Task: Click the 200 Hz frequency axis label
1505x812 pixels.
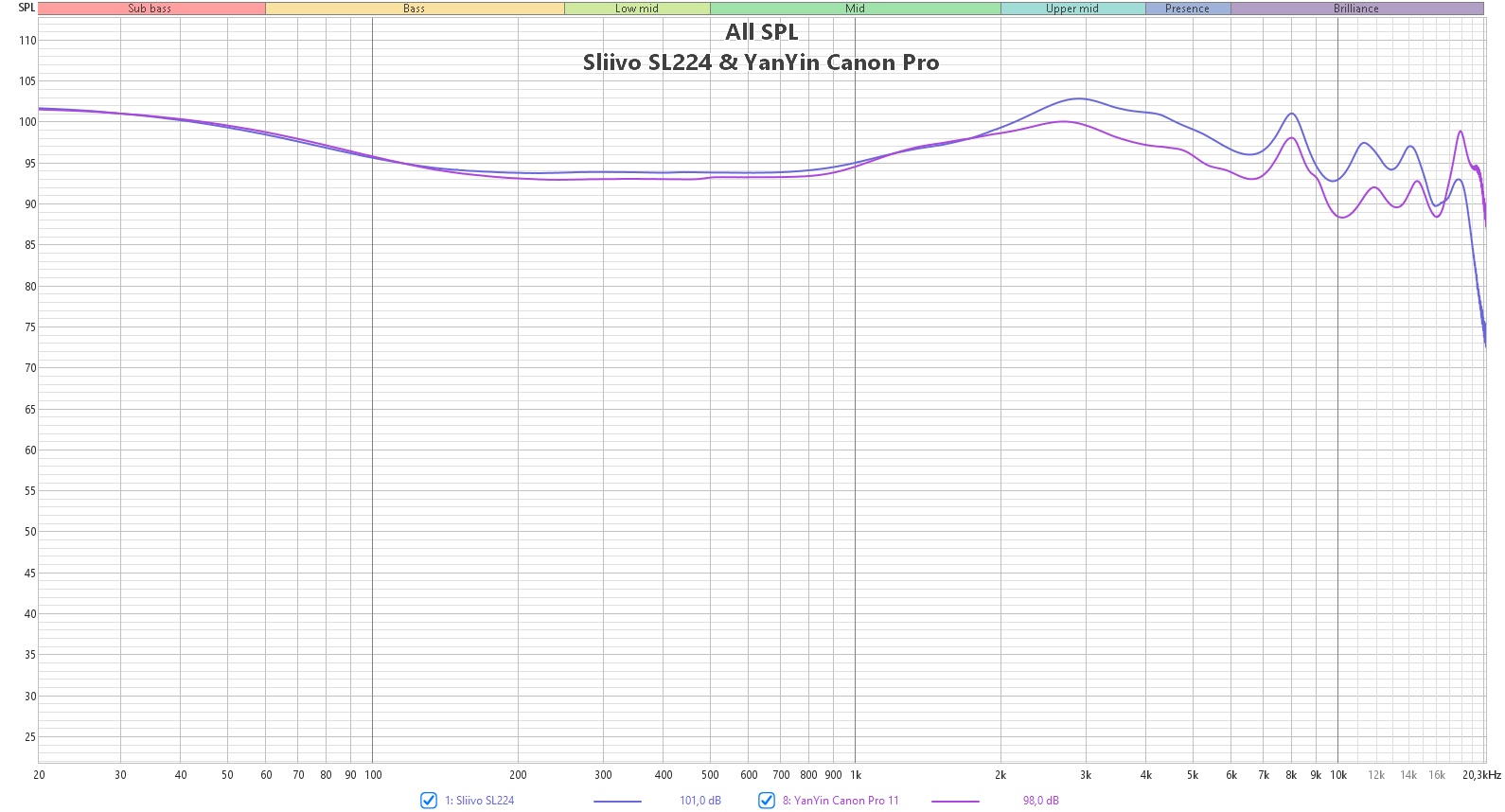Action: 518,775
